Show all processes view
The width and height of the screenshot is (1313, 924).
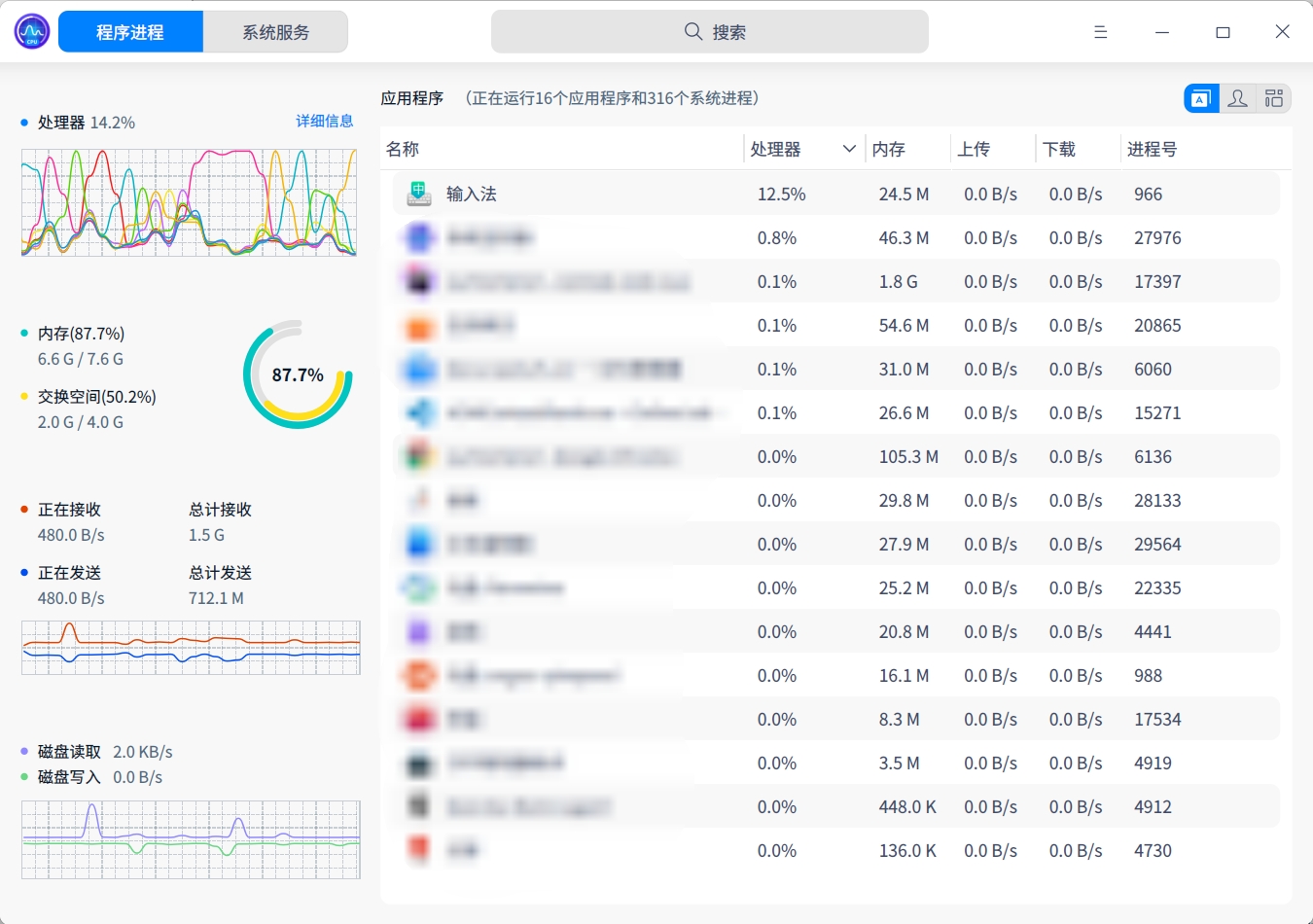tap(1273, 99)
